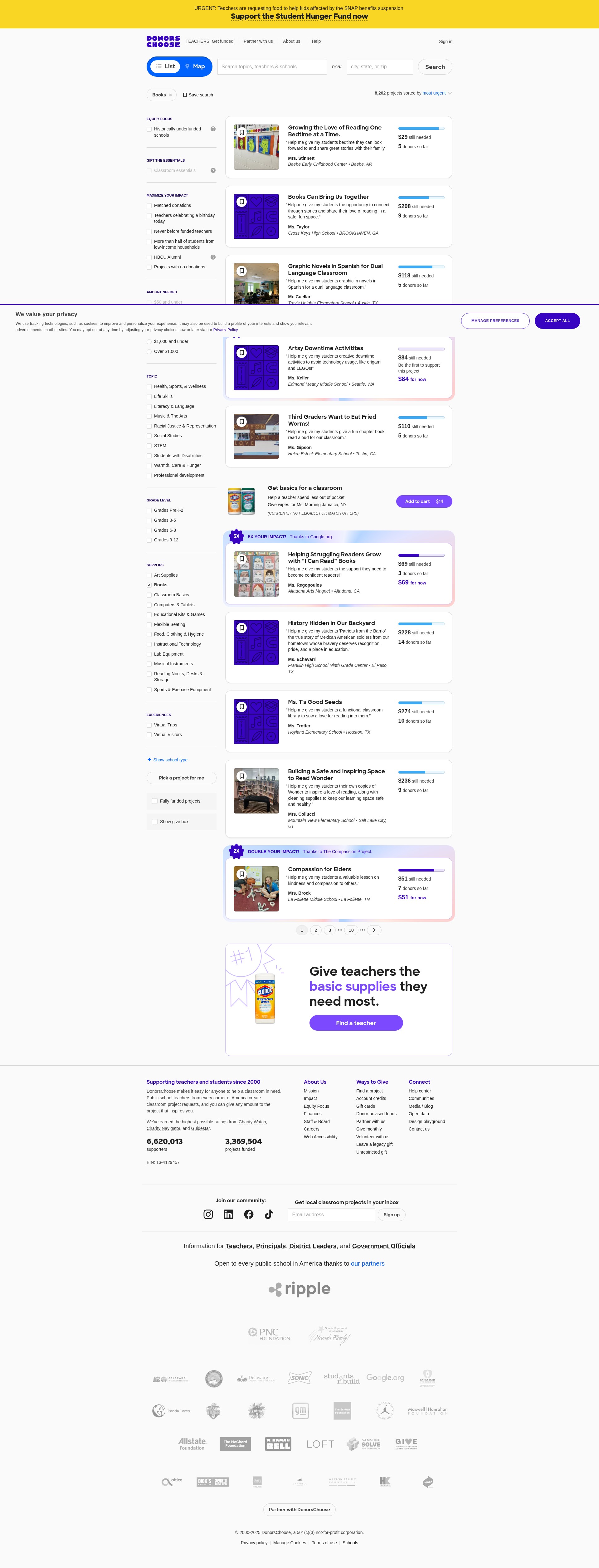Viewport: 599px width, 1568px height.
Task: Remove the Books filter chip
Action: click(x=170, y=95)
